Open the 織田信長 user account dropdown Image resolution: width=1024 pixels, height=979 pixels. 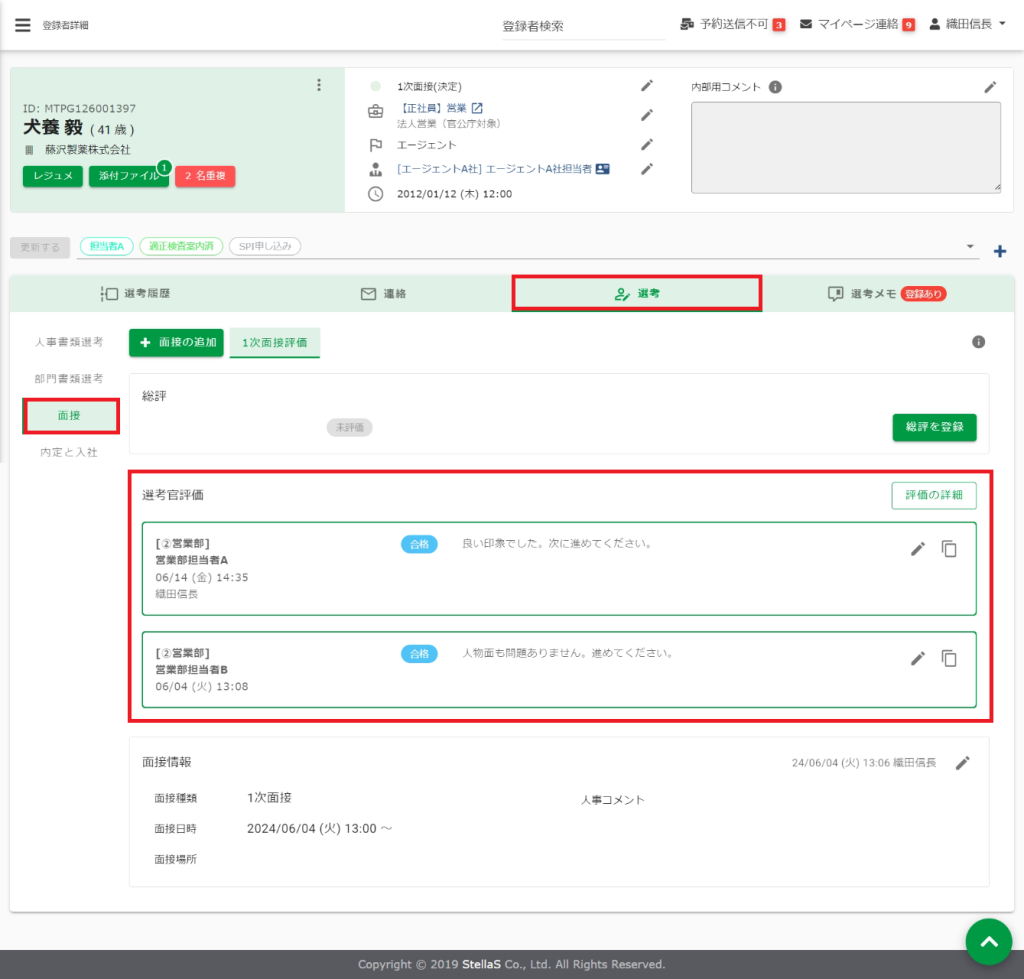(x=968, y=24)
